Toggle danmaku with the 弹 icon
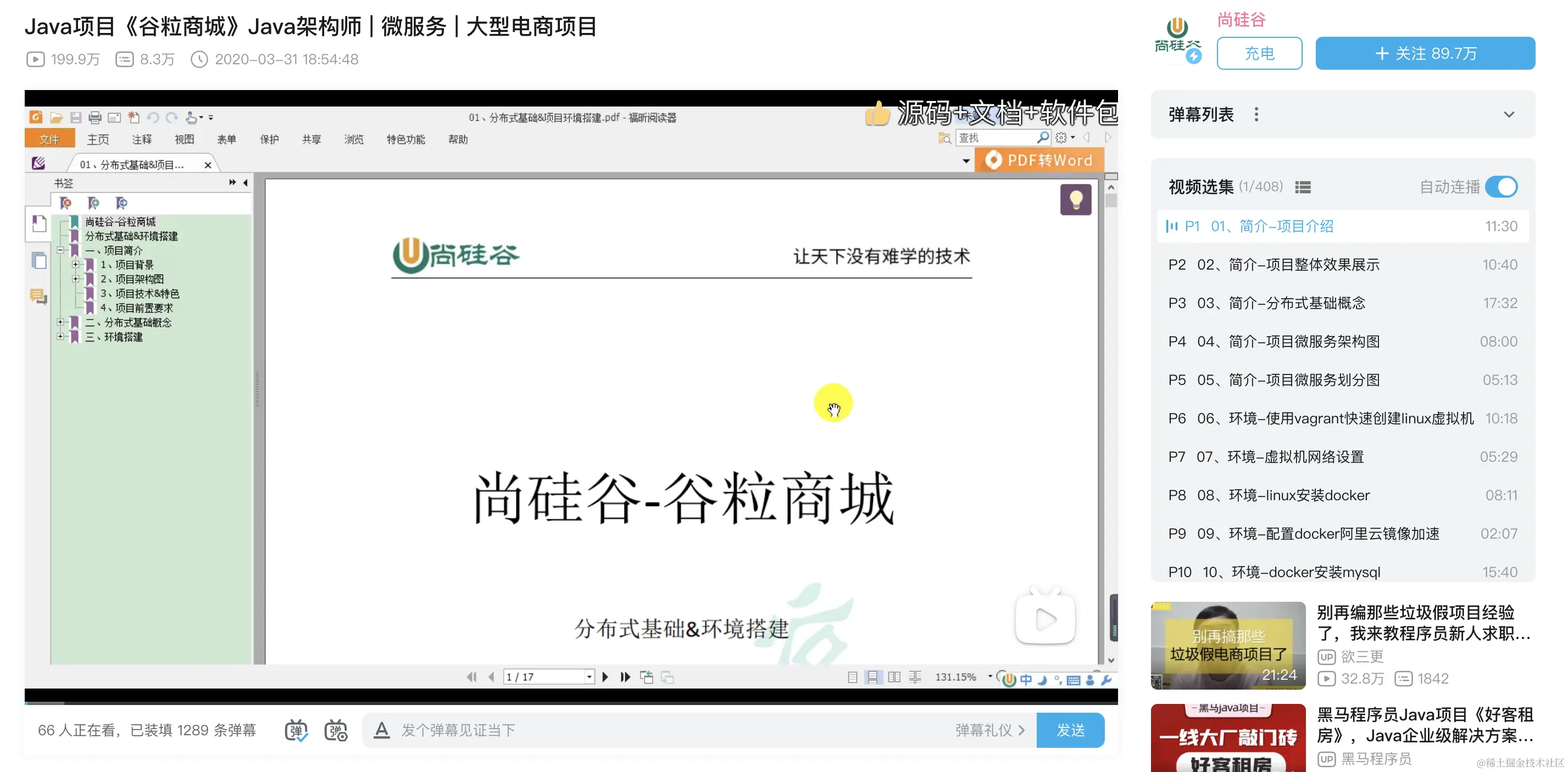Image resolution: width=1568 pixels, height=772 pixels. pyautogui.click(x=297, y=730)
